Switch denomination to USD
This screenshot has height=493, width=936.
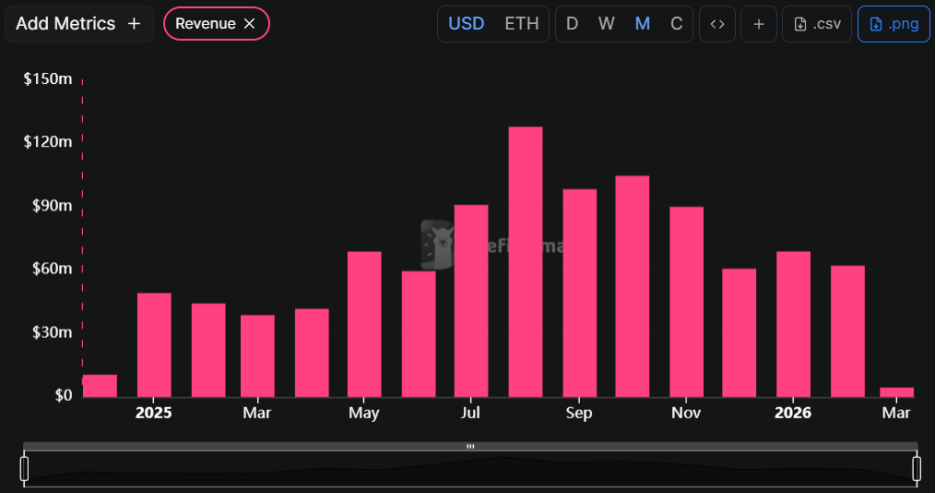tap(466, 24)
